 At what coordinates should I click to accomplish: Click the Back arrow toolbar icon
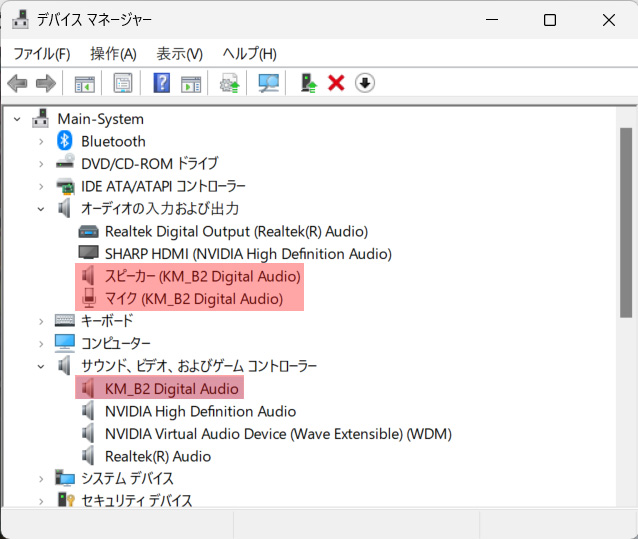tap(17, 83)
